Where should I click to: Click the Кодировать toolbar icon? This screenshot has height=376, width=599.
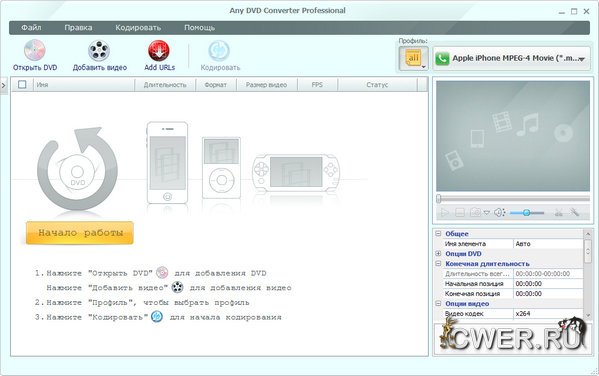pyautogui.click(x=219, y=51)
